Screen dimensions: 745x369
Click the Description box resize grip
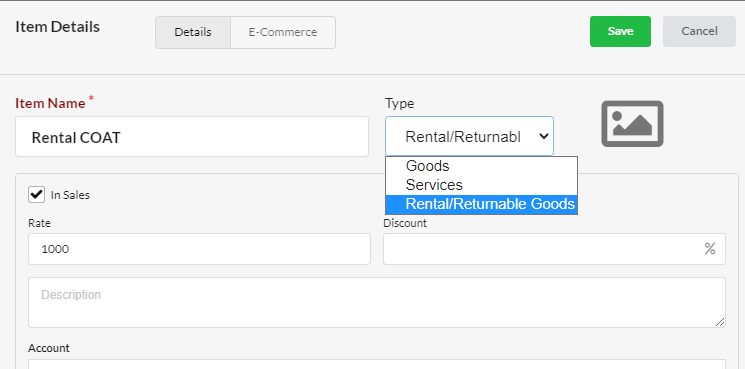tap(720, 322)
